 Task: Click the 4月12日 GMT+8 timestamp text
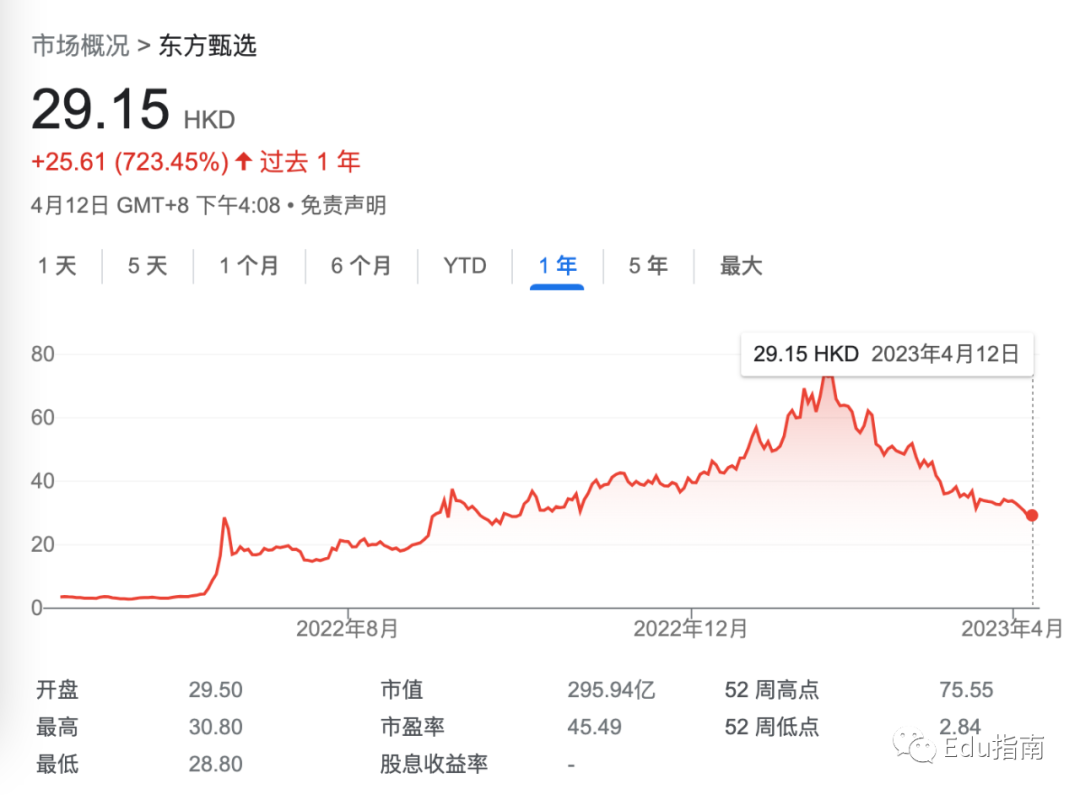pyautogui.click(x=156, y=205)
